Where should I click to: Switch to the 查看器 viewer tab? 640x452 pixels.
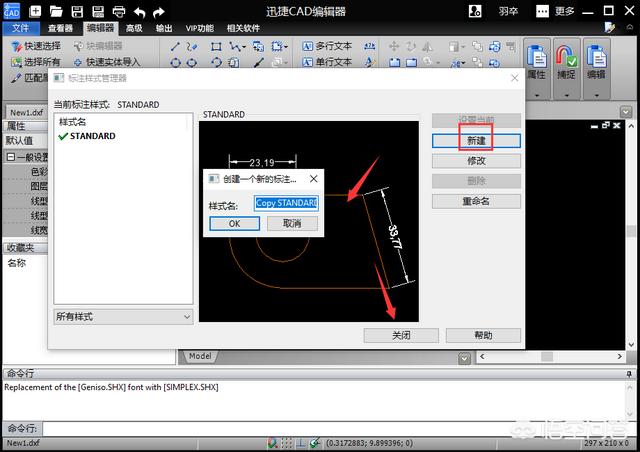[60, 28]
